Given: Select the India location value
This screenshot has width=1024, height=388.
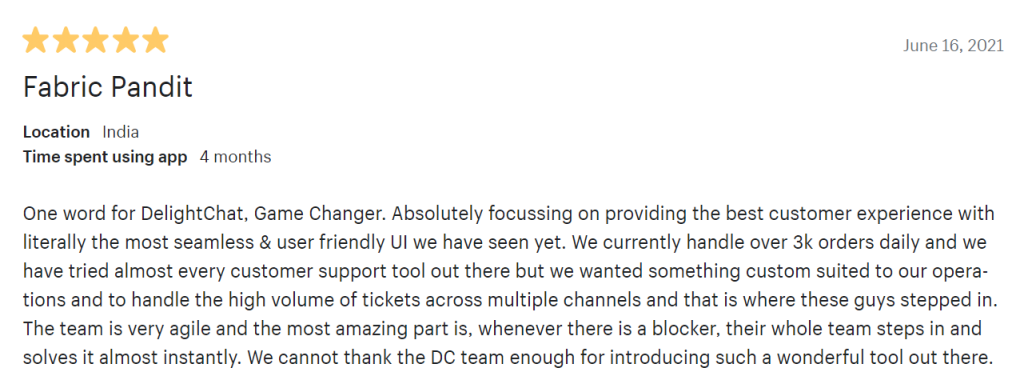Looking at the screenshot, I should point(121,132).
